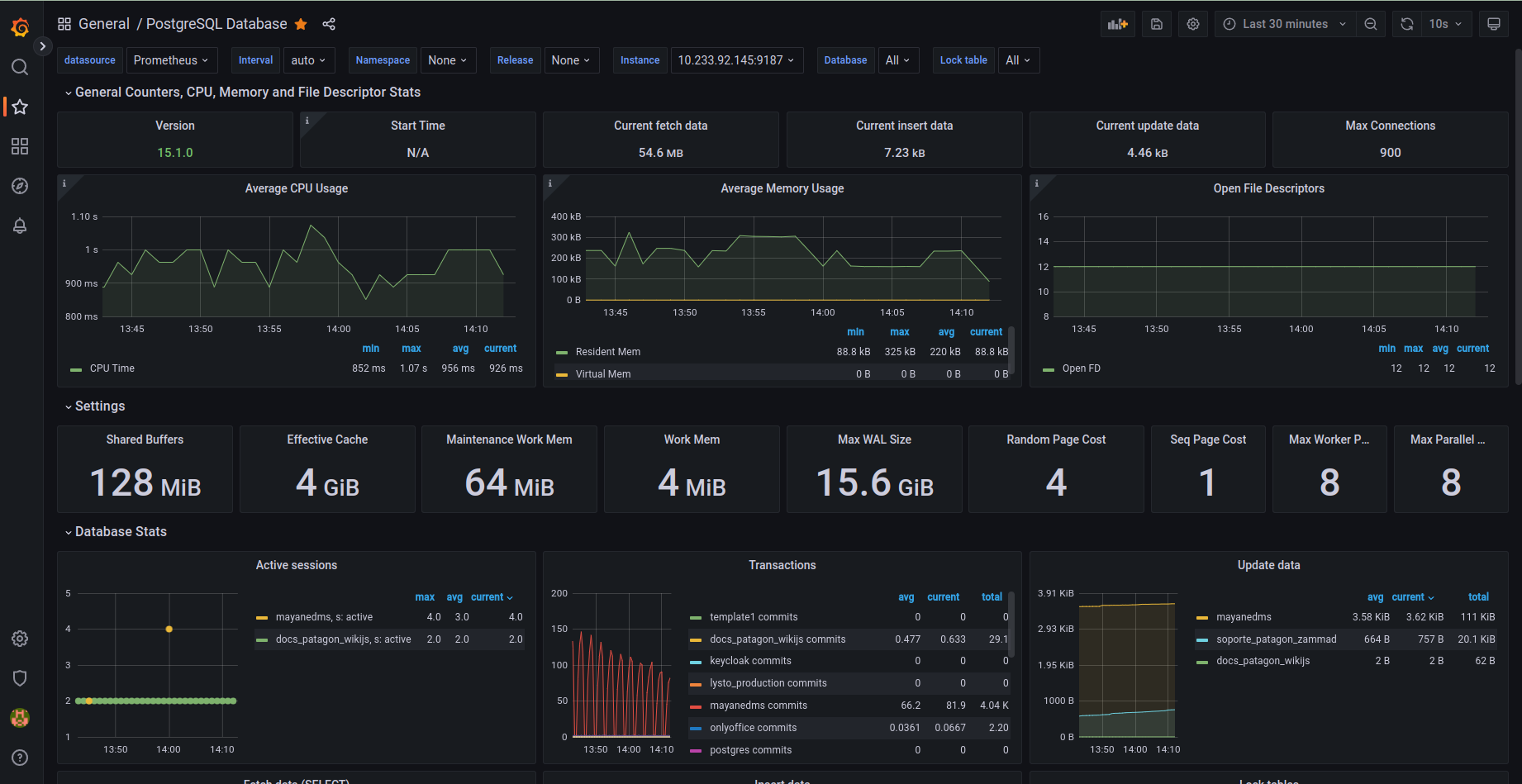Viewport: 1522px width, 784px height.
Task: Hide the CPU Time series in the legend
Action: (112, 368)
